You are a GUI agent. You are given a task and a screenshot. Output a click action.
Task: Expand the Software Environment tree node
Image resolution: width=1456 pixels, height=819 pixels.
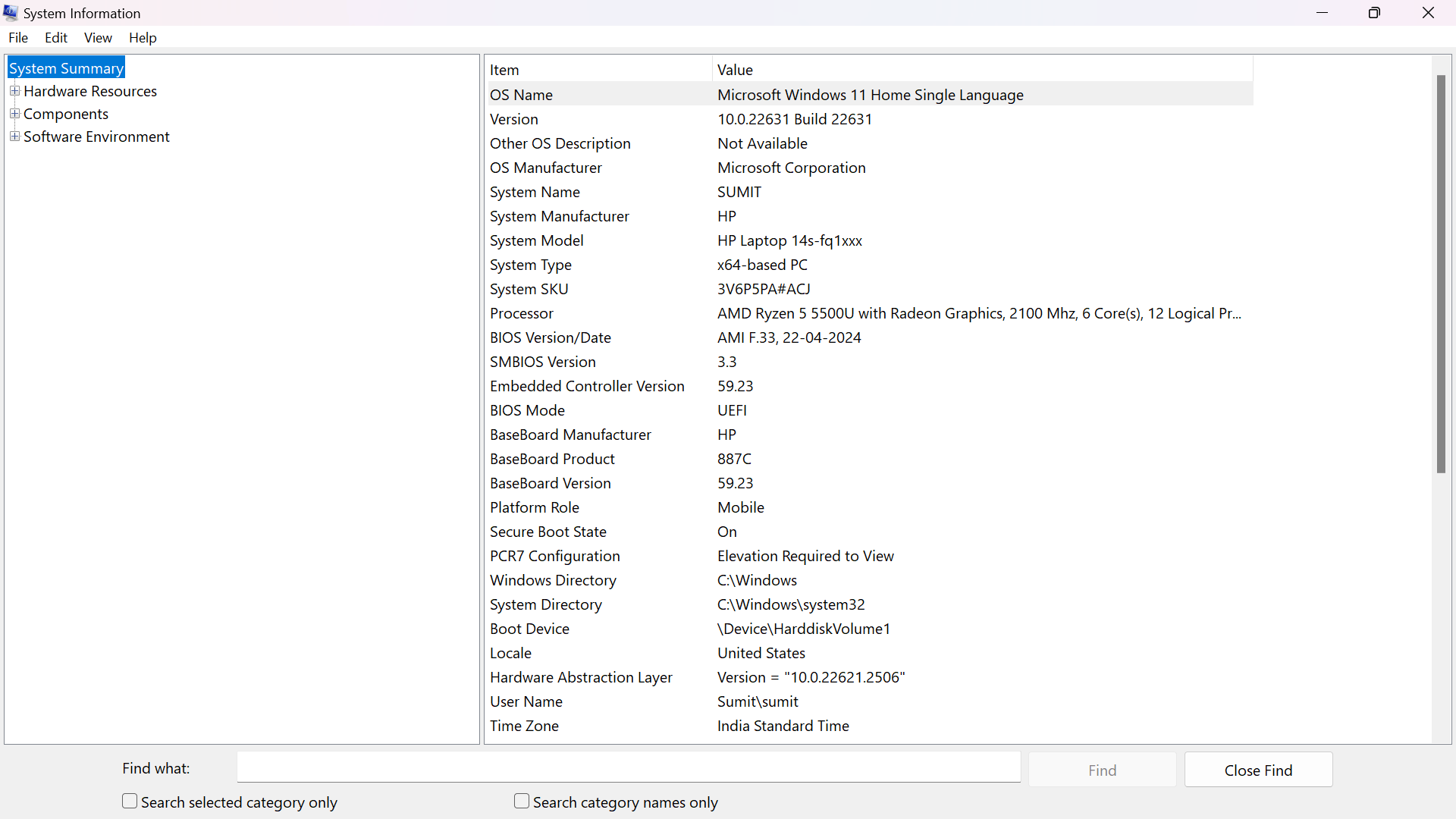tap(14, 136)
